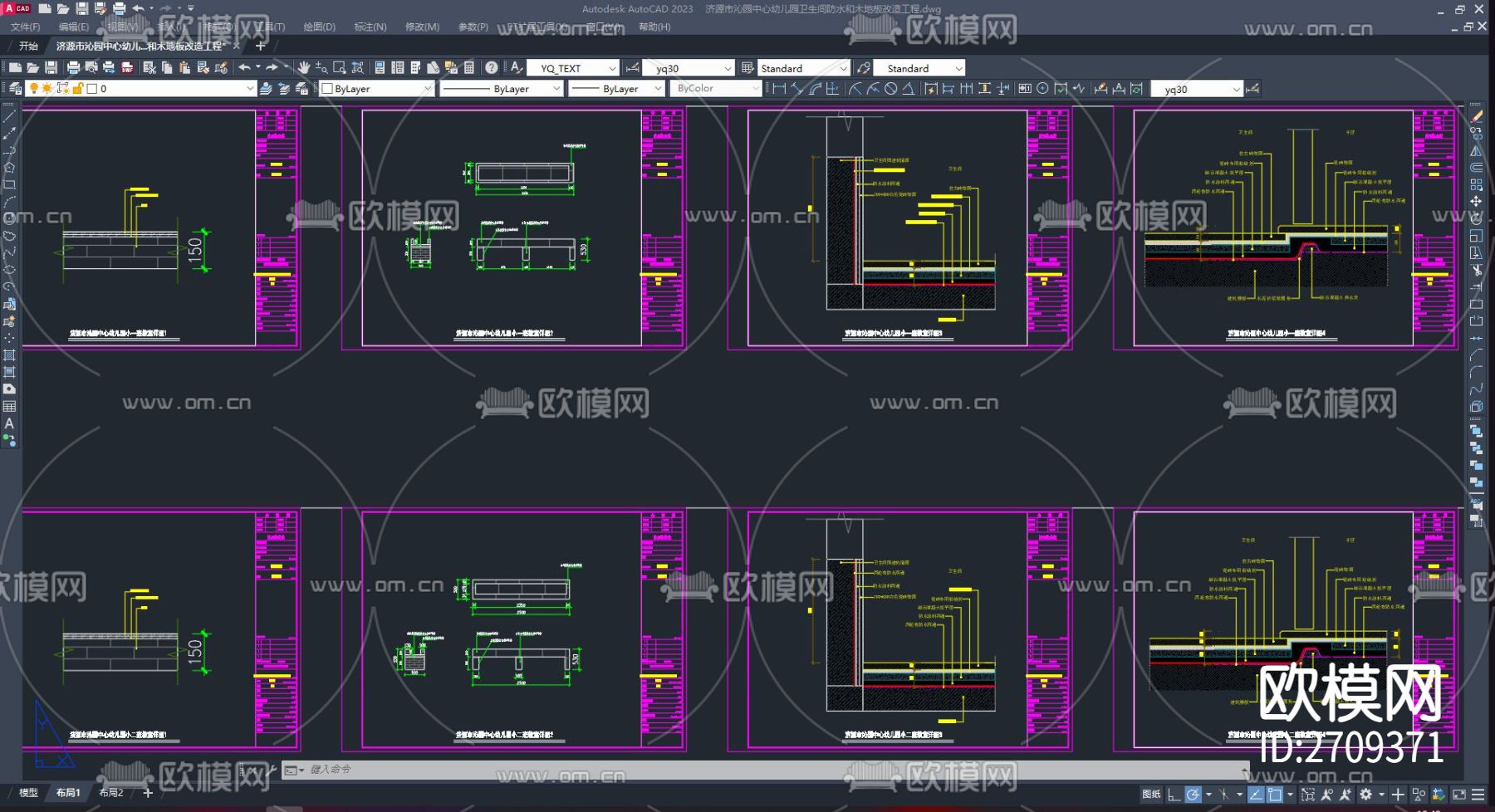
Task: Open the 修改(M) menu
Action: 422,27
